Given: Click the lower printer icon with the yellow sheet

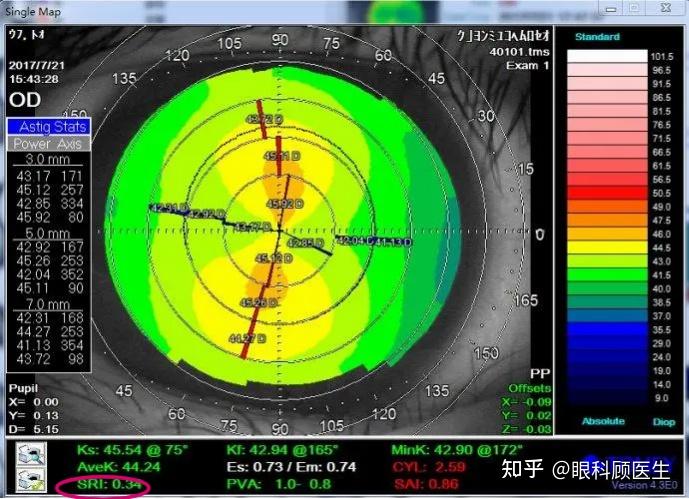Looking at the screenshot, I should tap(30, 480).
